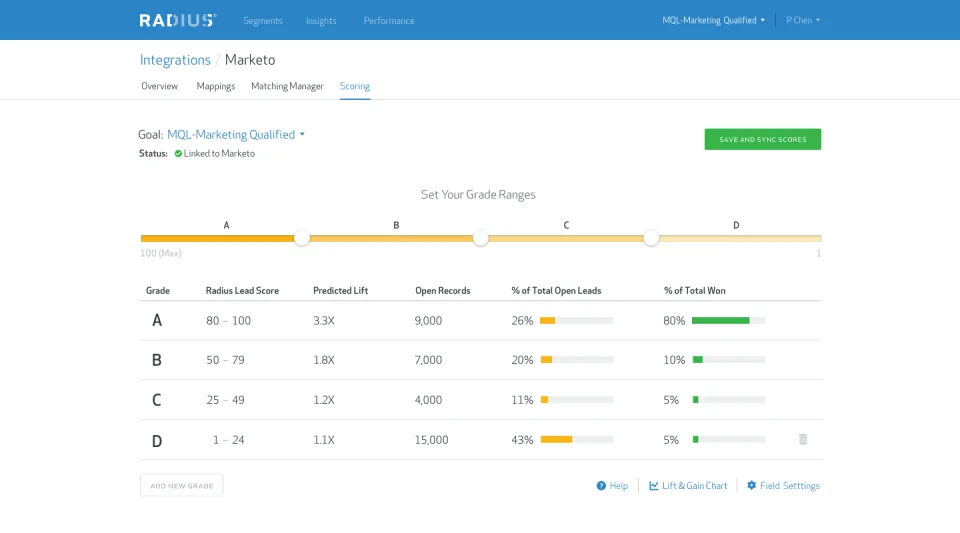Open the Matching Manager tab

point(287,86)
